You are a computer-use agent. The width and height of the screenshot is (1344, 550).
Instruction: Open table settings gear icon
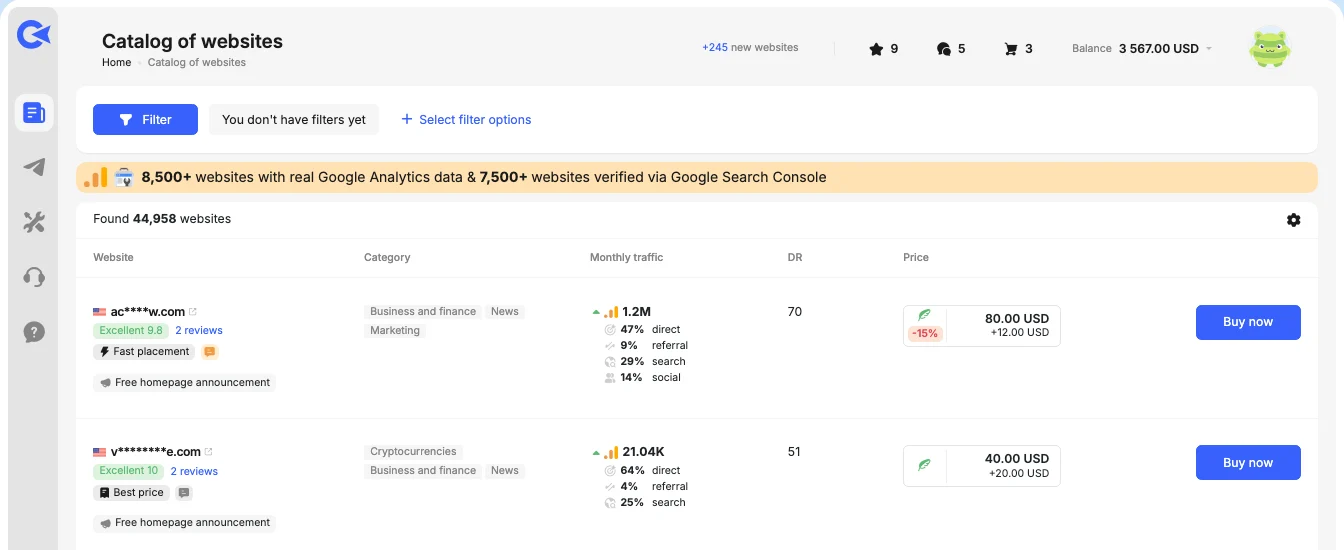point(1294,220)
